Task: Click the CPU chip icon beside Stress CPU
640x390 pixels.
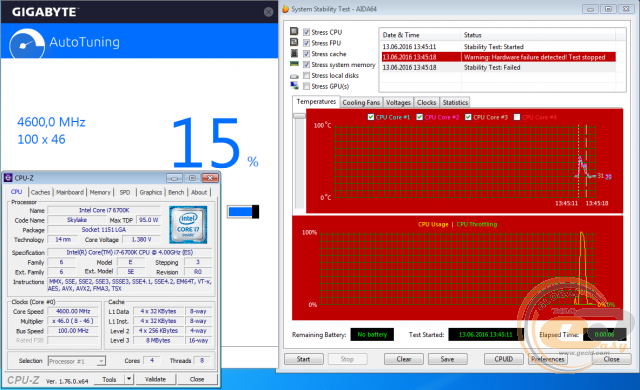Action: pyautogui.click(x=294, y=31)
